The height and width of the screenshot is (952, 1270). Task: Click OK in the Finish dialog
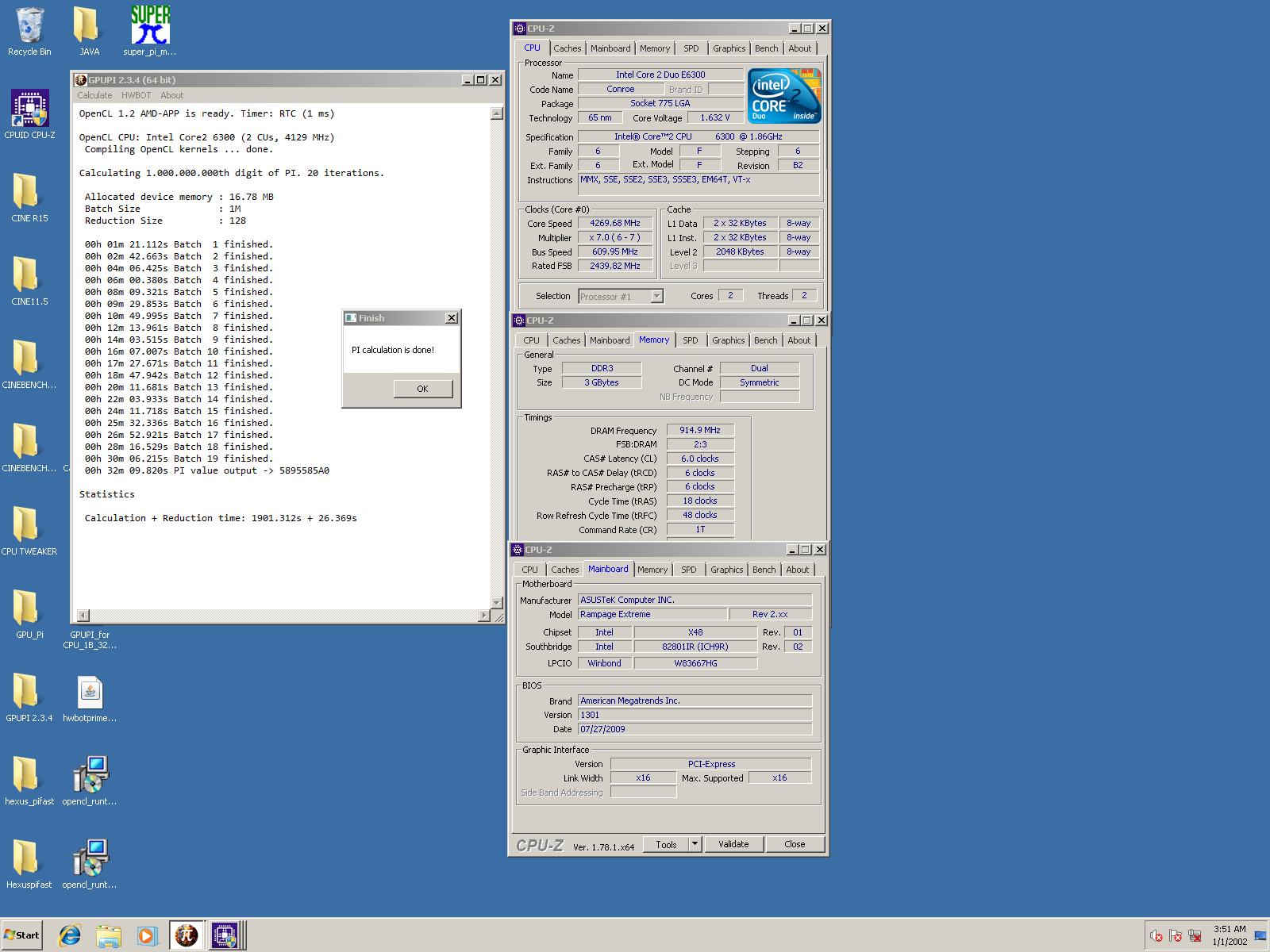click(422, 389)
